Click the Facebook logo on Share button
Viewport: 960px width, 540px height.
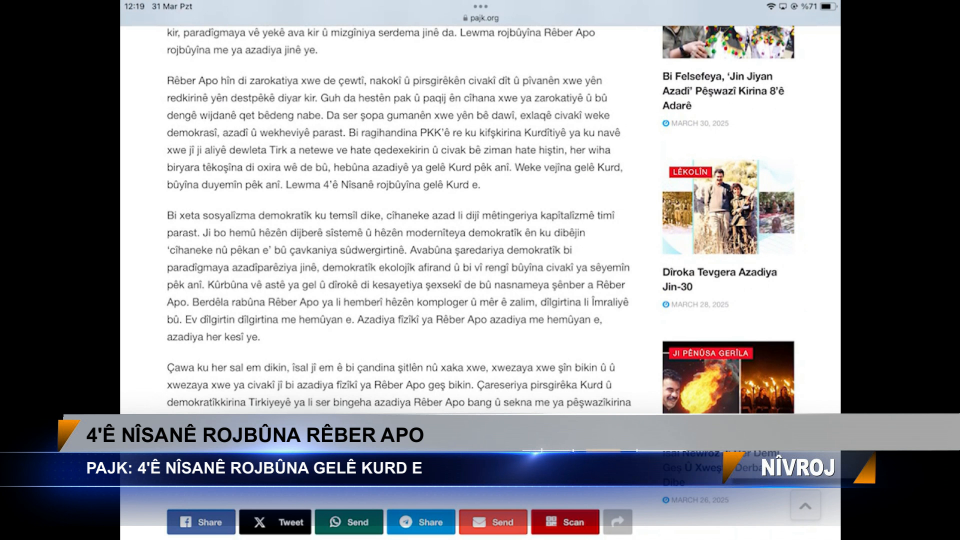coord(186,522)
